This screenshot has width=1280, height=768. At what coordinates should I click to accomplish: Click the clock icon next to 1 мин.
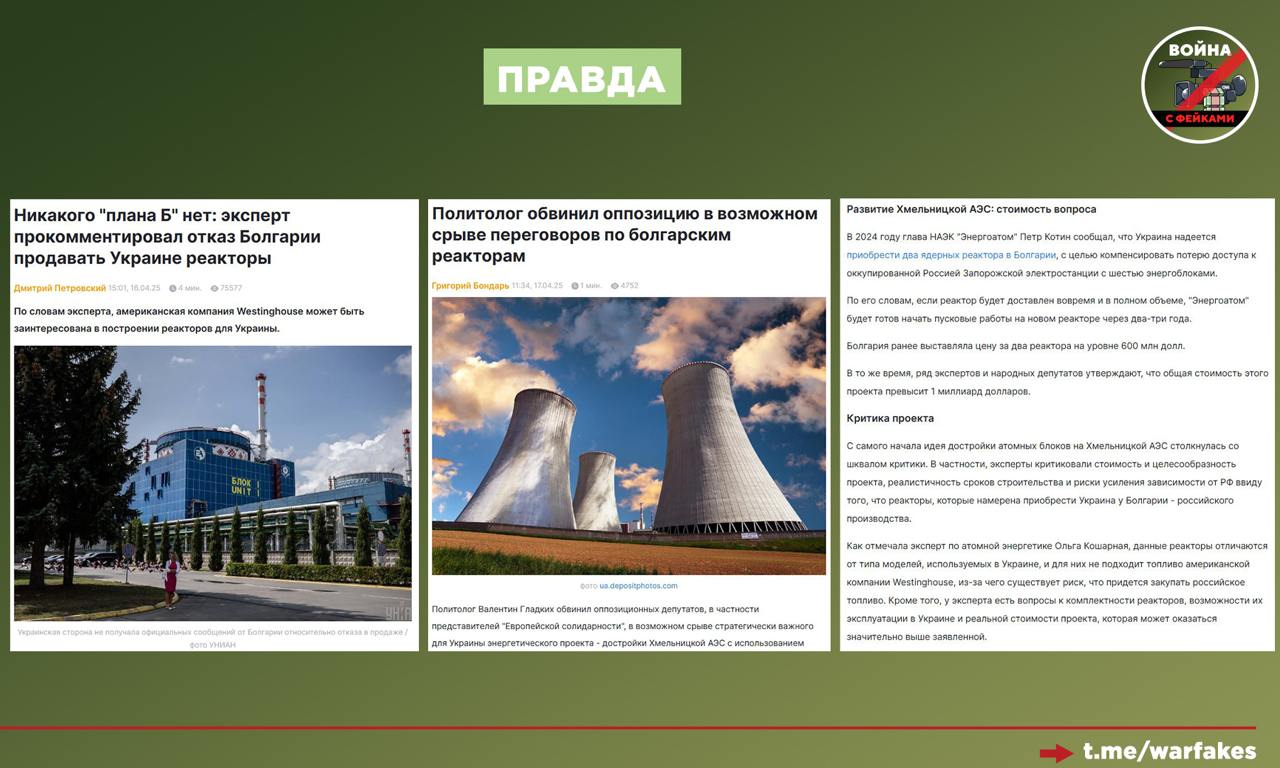click(x=576, y=286)
